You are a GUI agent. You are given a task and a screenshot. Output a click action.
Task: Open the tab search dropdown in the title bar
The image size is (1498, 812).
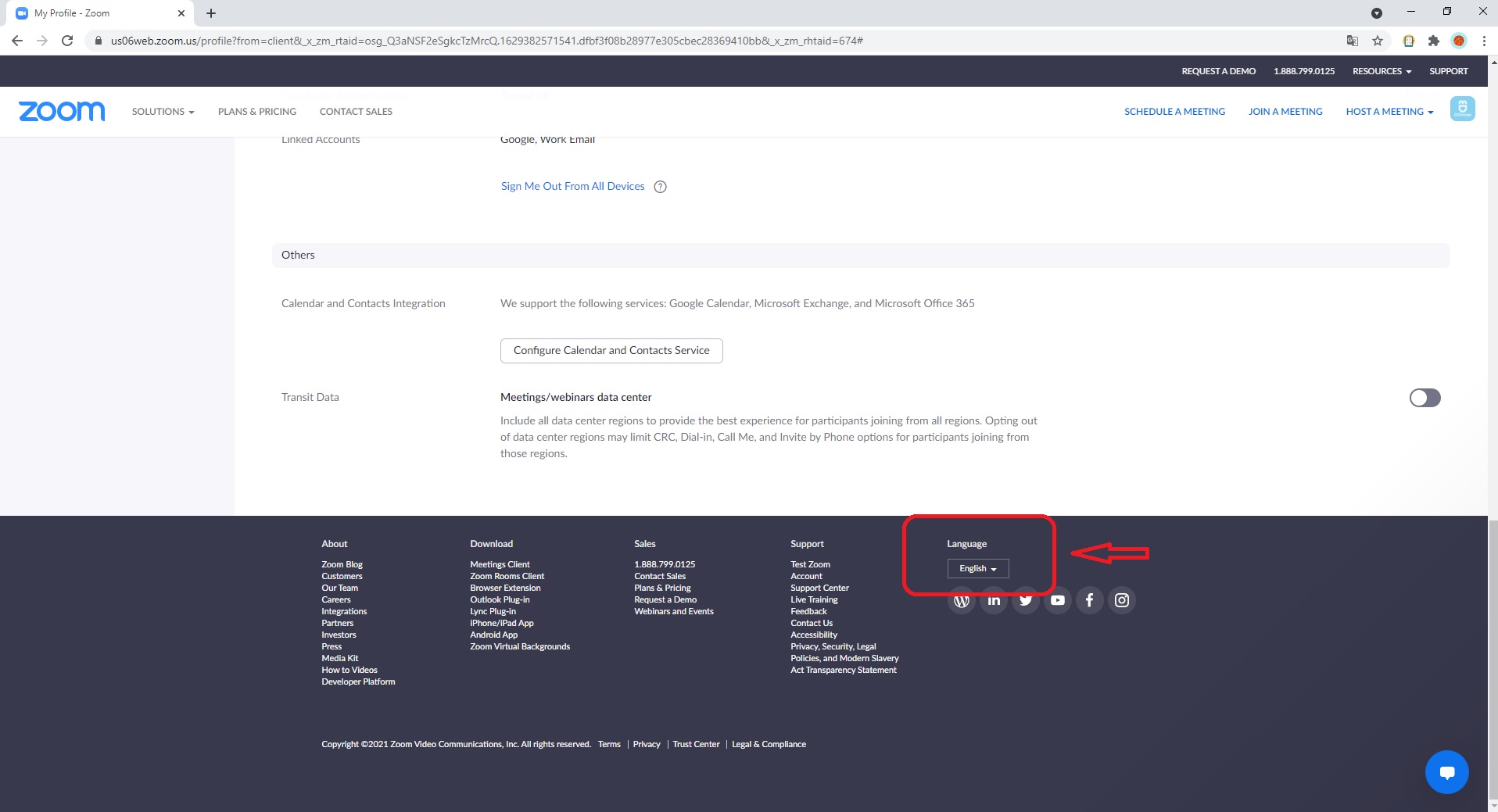(1377, 13)
